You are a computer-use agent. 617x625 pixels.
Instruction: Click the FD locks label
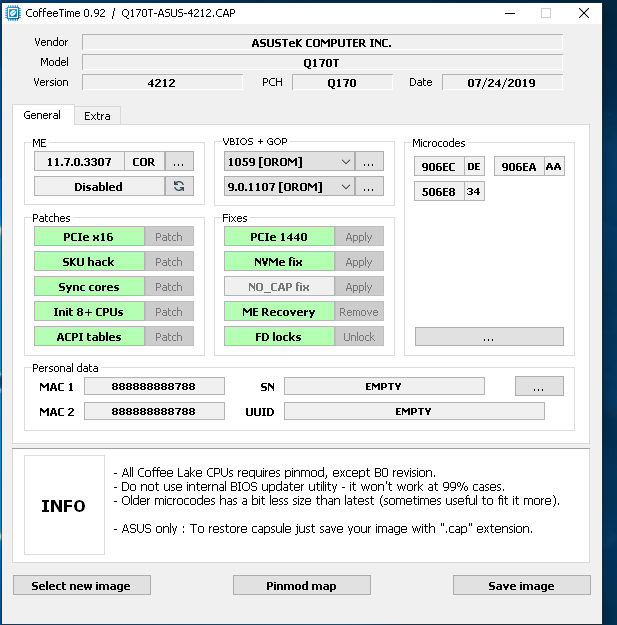(x=279, y=337)
